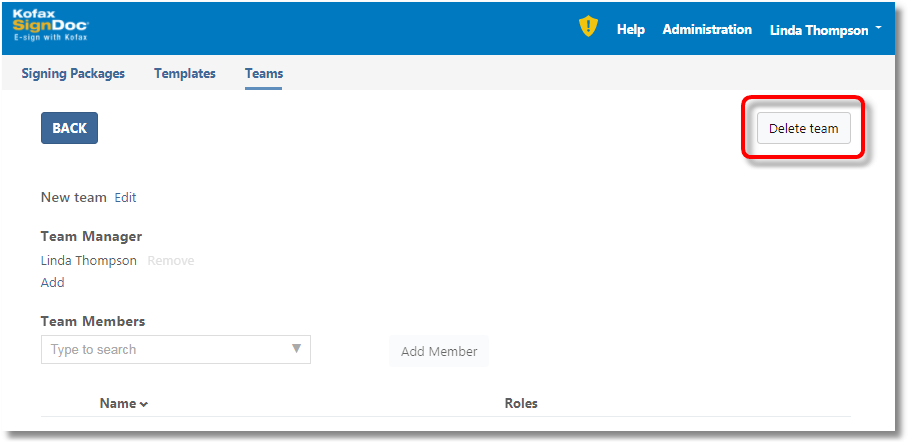Click the Add Member button
The height and width of the screenshot is (445, 909).
[438, 352]
